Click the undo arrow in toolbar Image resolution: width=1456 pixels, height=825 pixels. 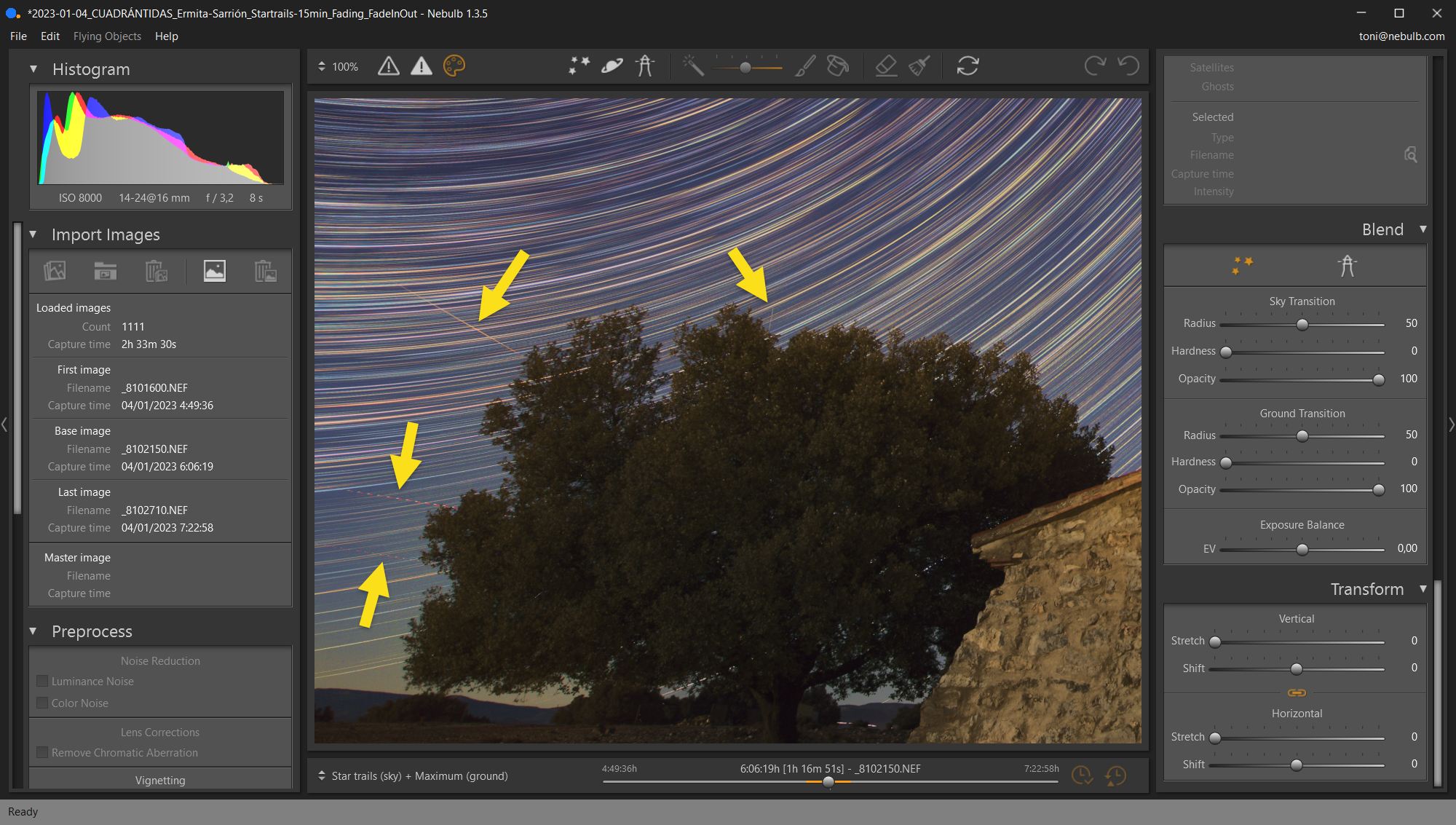click(x=1128, y=66)
